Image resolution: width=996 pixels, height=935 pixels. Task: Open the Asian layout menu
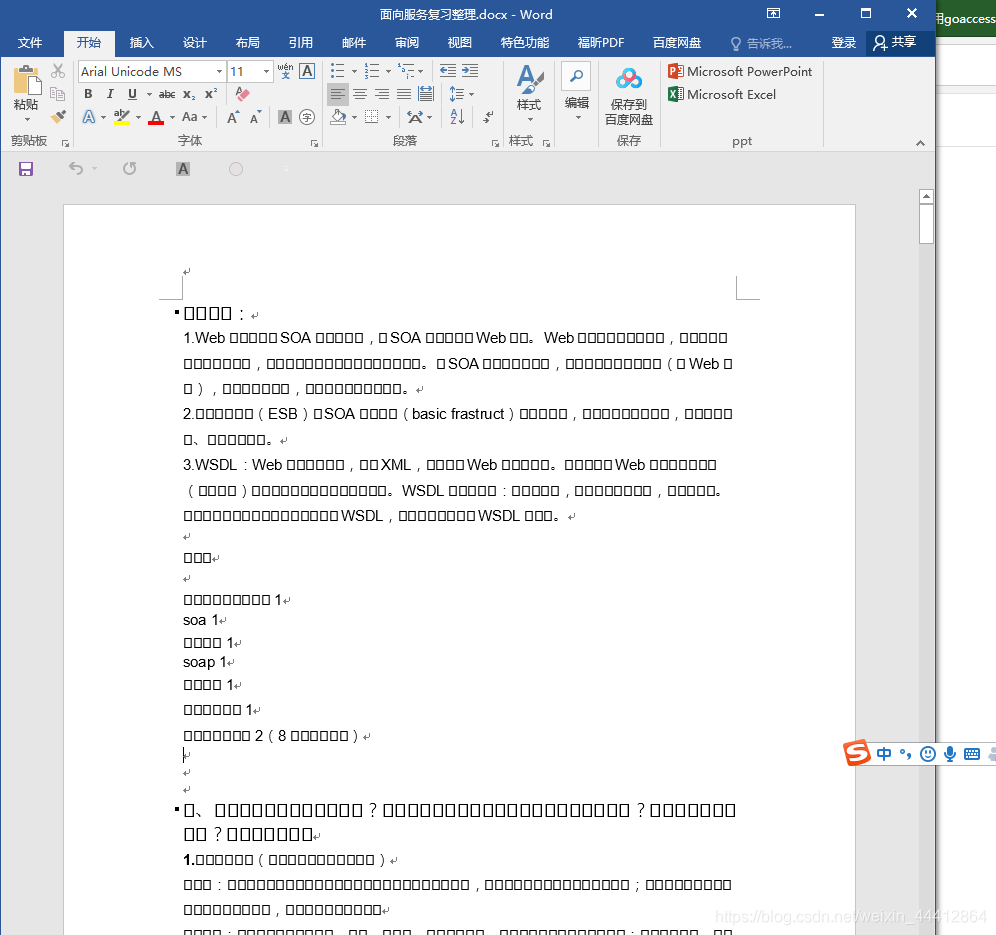tap(419, 117)
